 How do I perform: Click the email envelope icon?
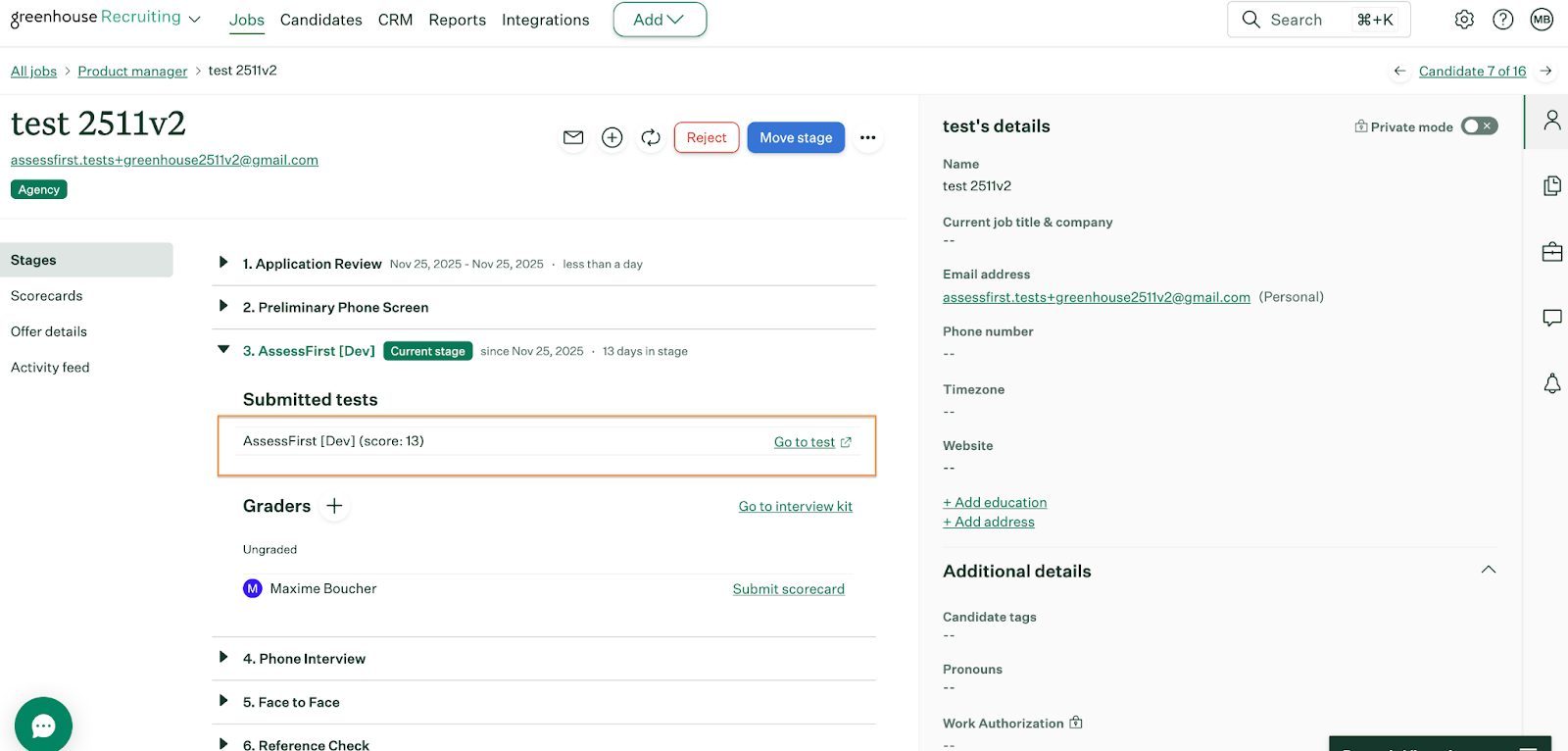pyautogui.click(x=573, y=137)
